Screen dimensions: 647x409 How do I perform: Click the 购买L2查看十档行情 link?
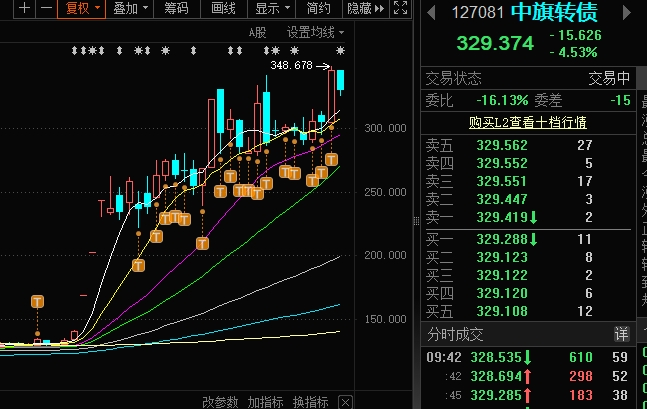528,123
